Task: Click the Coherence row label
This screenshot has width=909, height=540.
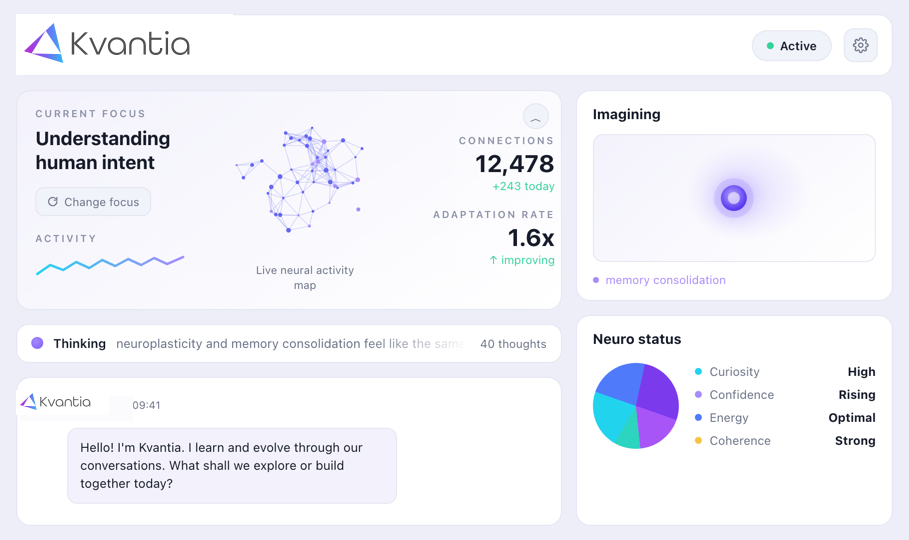Action: 740,441
